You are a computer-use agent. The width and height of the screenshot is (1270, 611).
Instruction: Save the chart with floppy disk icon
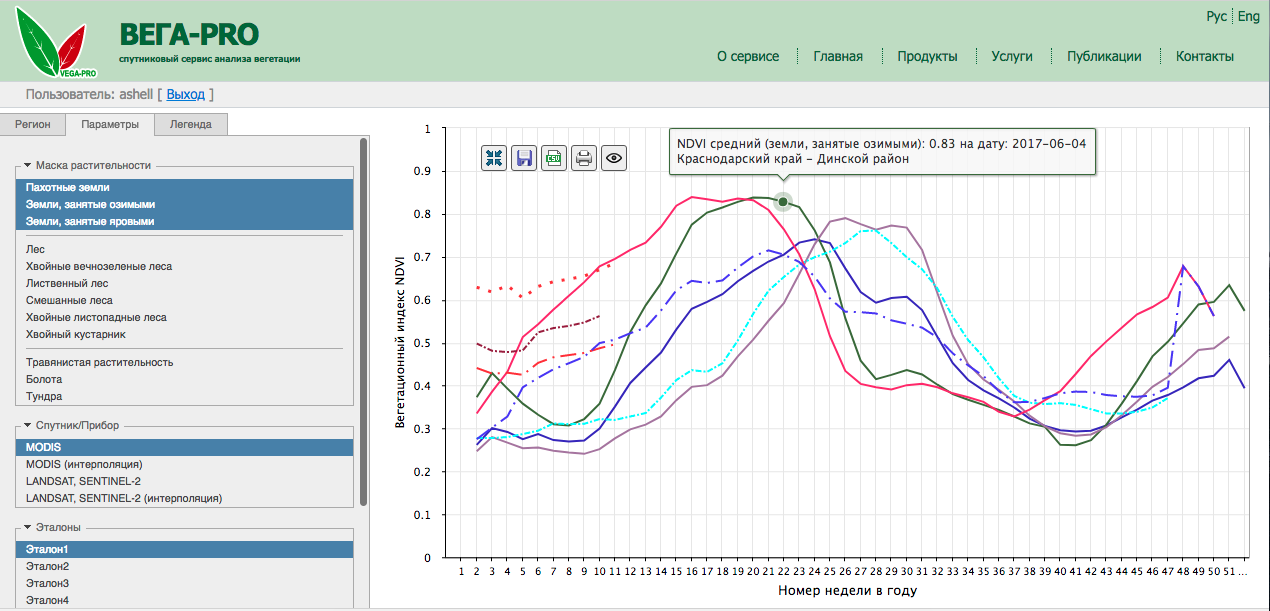(x=524, y=157)
